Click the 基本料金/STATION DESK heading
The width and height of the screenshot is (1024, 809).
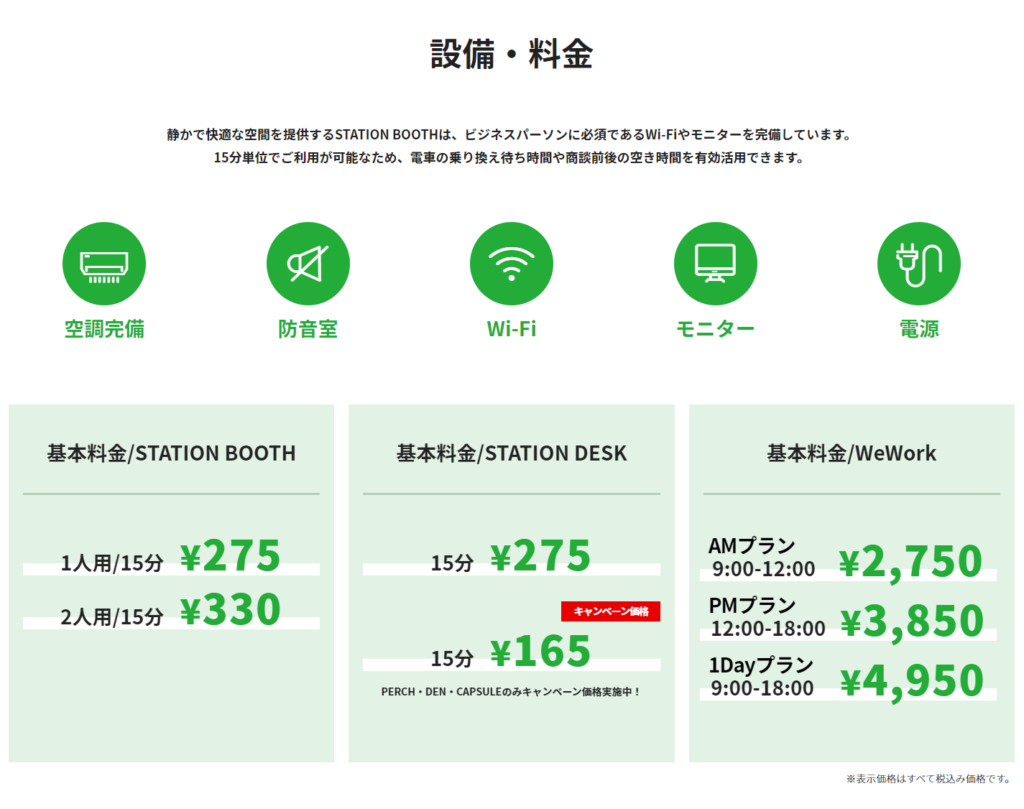(x=511, y=453)
